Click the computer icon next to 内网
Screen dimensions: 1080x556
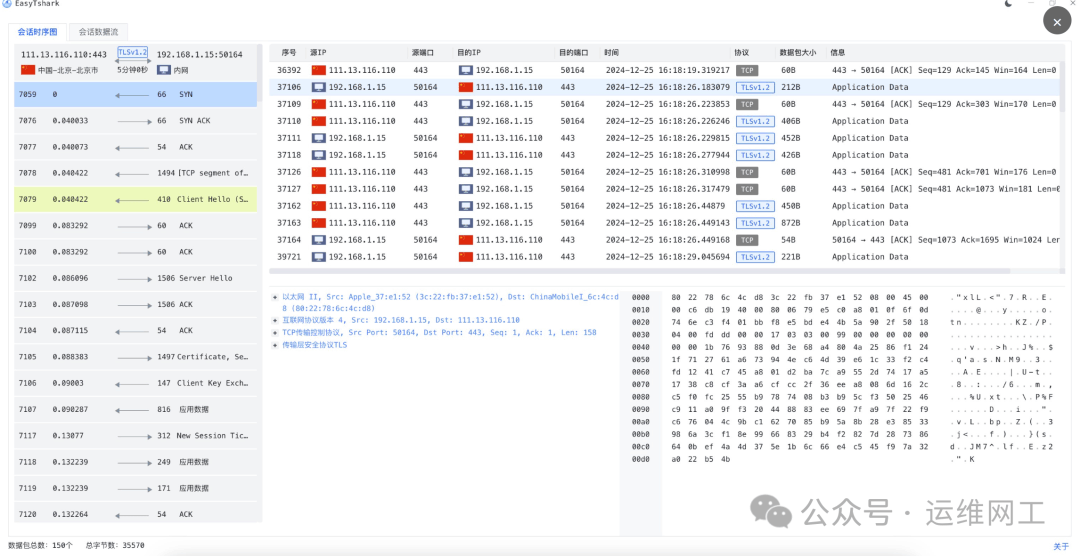tap(163, 70)
